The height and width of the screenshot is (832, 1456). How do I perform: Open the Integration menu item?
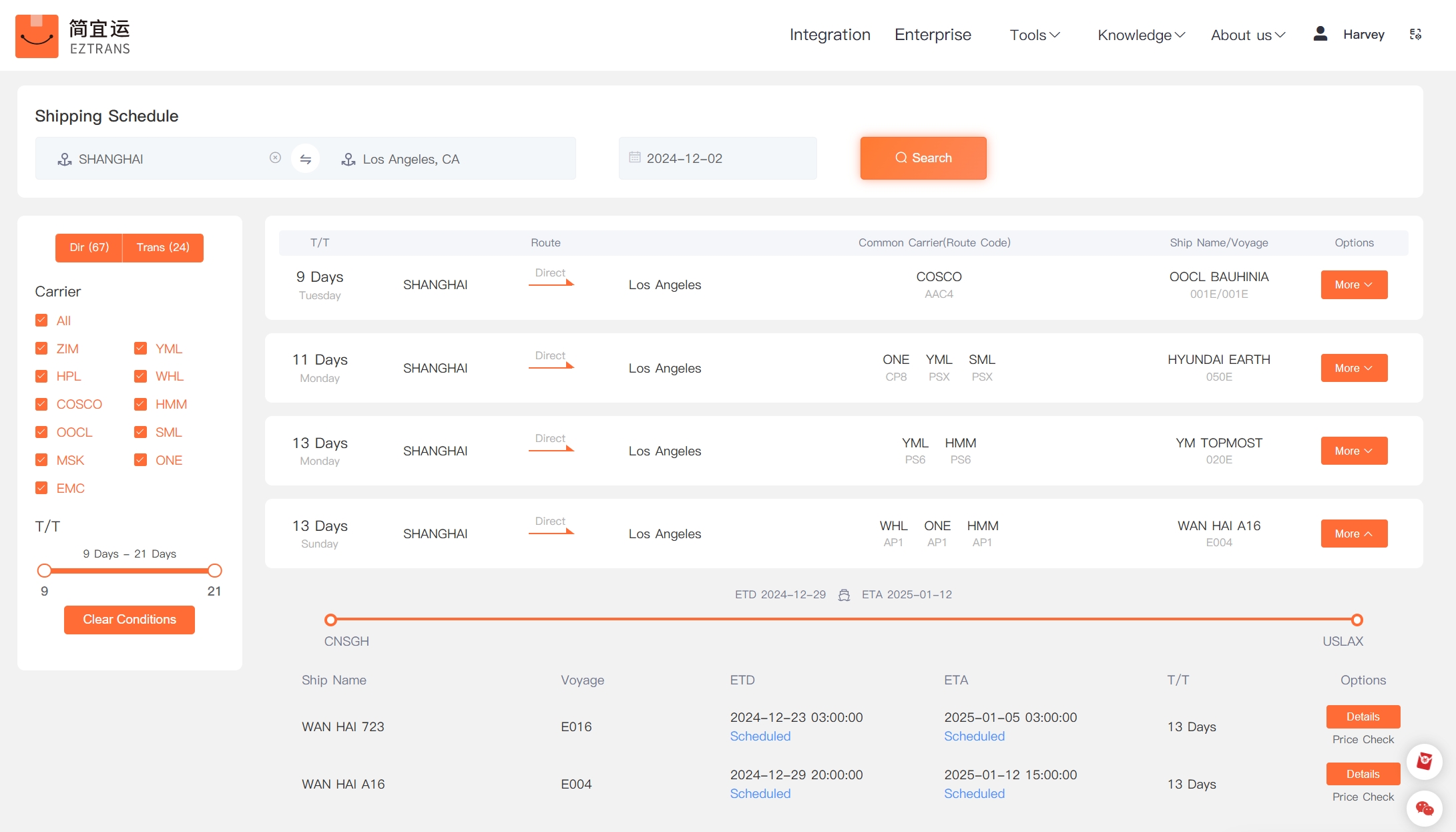point(830,35)
